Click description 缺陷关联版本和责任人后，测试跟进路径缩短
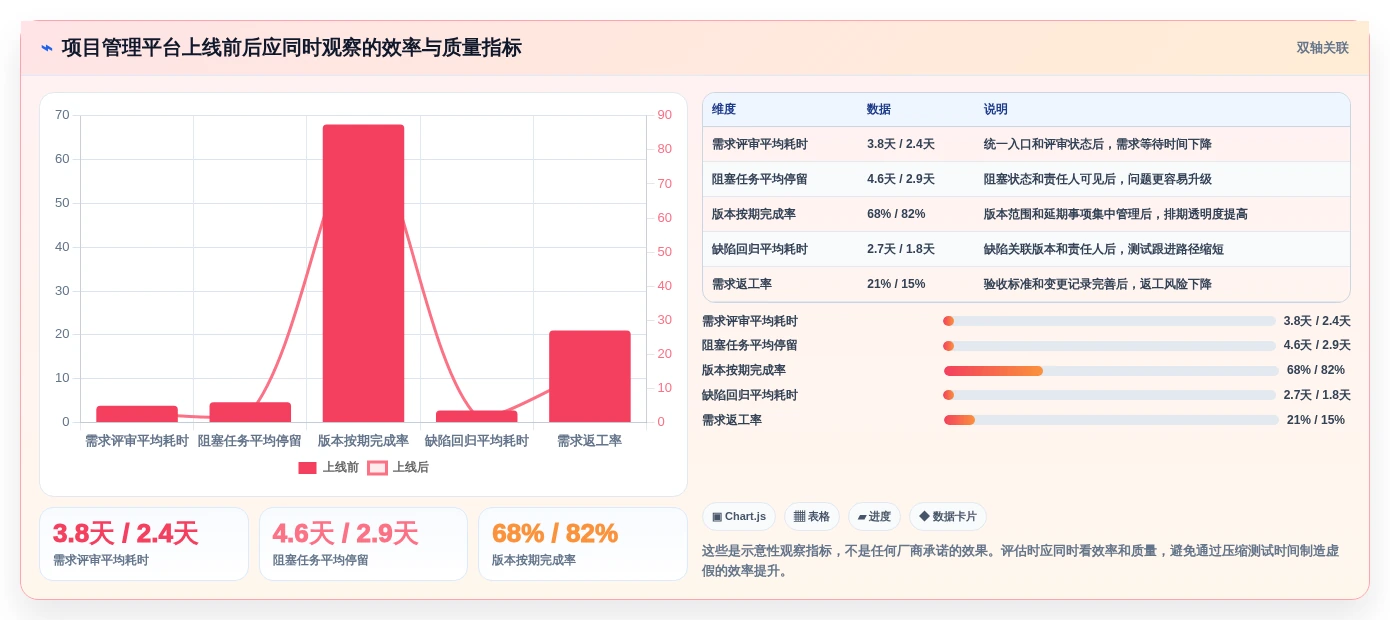Image resolution: width=1390 pixels, height=620 pixels. (x=1104, y=249)
